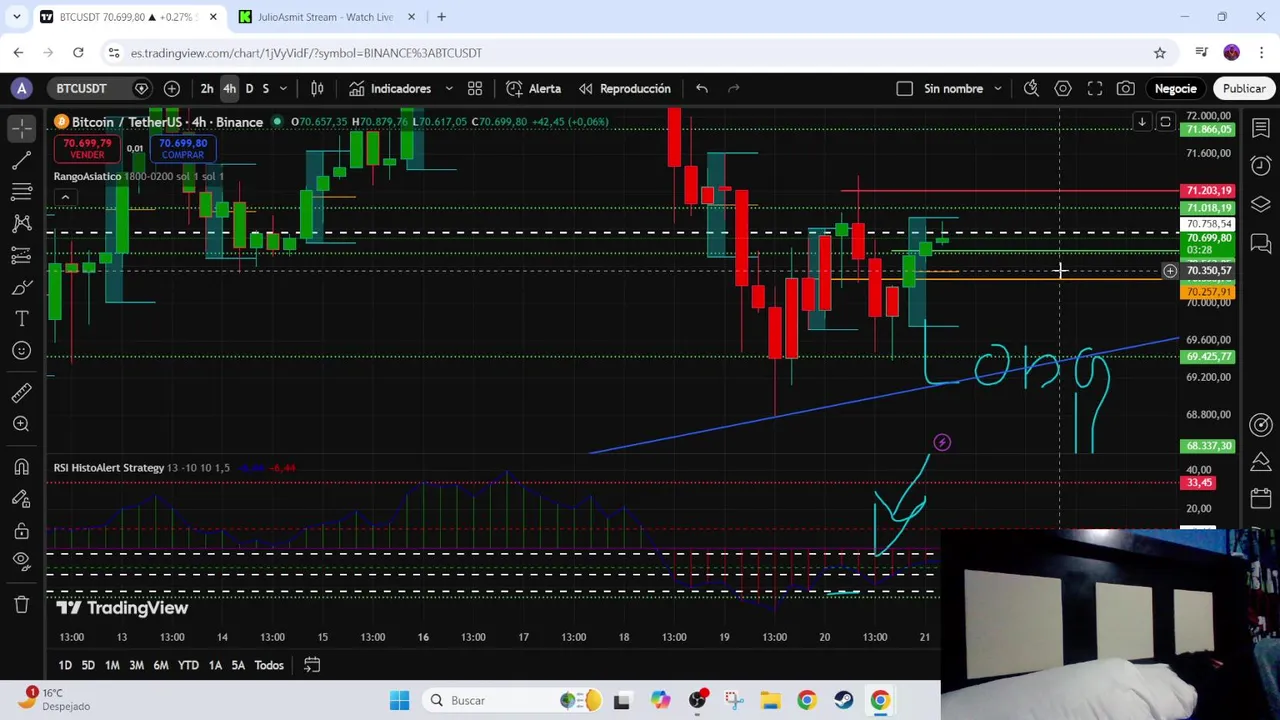The image size is (1280, 720).
Task: Select the 6M date range
Action: [x=161, y=665]
